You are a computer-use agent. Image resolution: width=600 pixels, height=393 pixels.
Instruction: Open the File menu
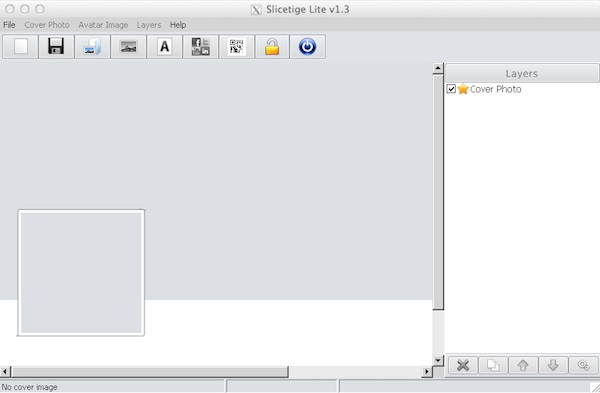pos(9,25)
